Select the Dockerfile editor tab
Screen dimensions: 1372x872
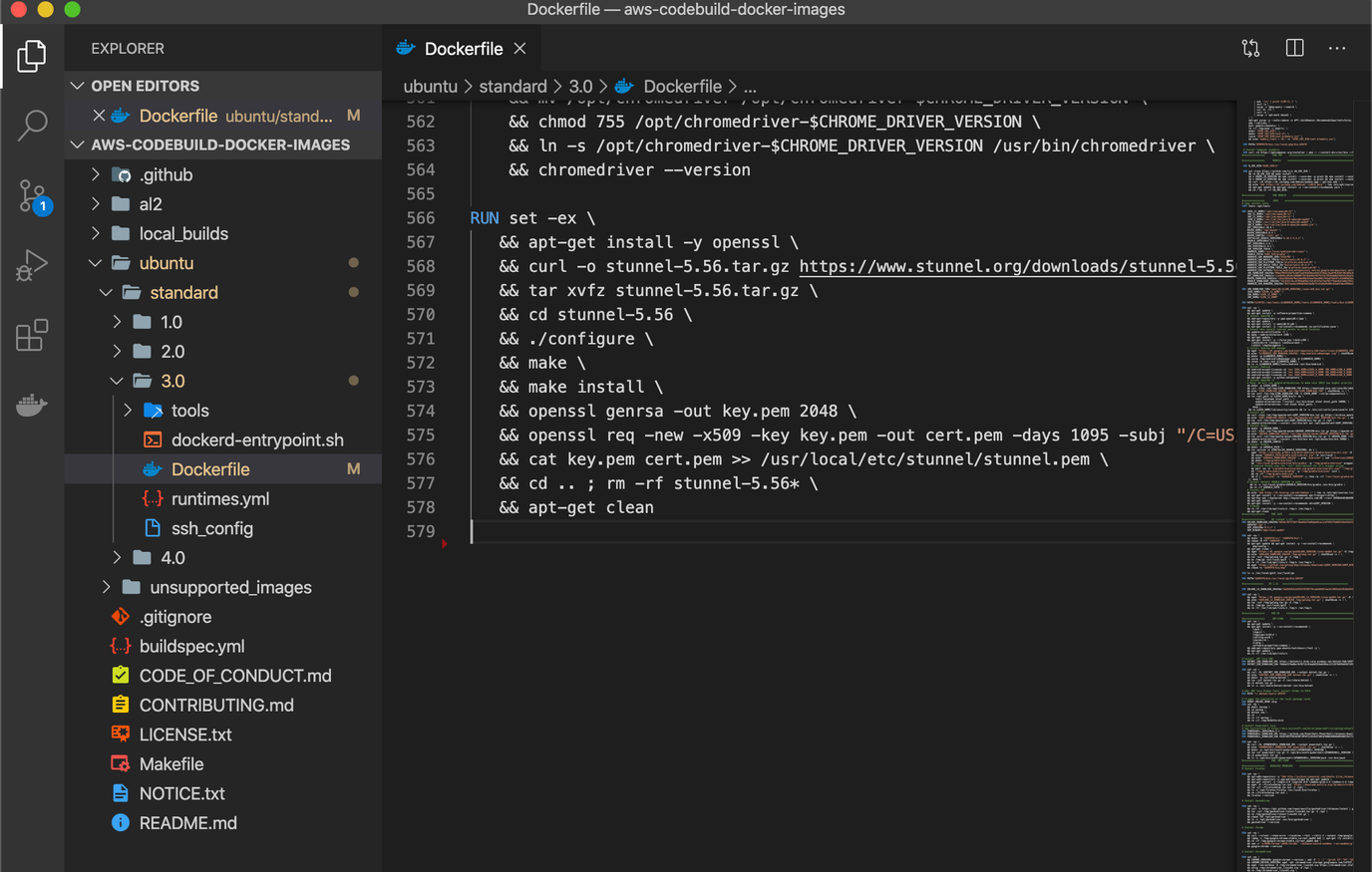(460, 47)
